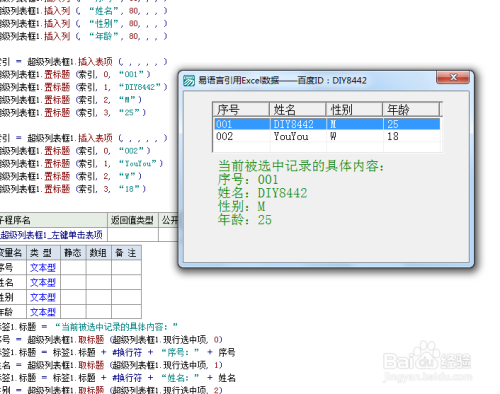Click the 类型 column header in variable table
Screen dimensions: 500x394
click(43, 253)
